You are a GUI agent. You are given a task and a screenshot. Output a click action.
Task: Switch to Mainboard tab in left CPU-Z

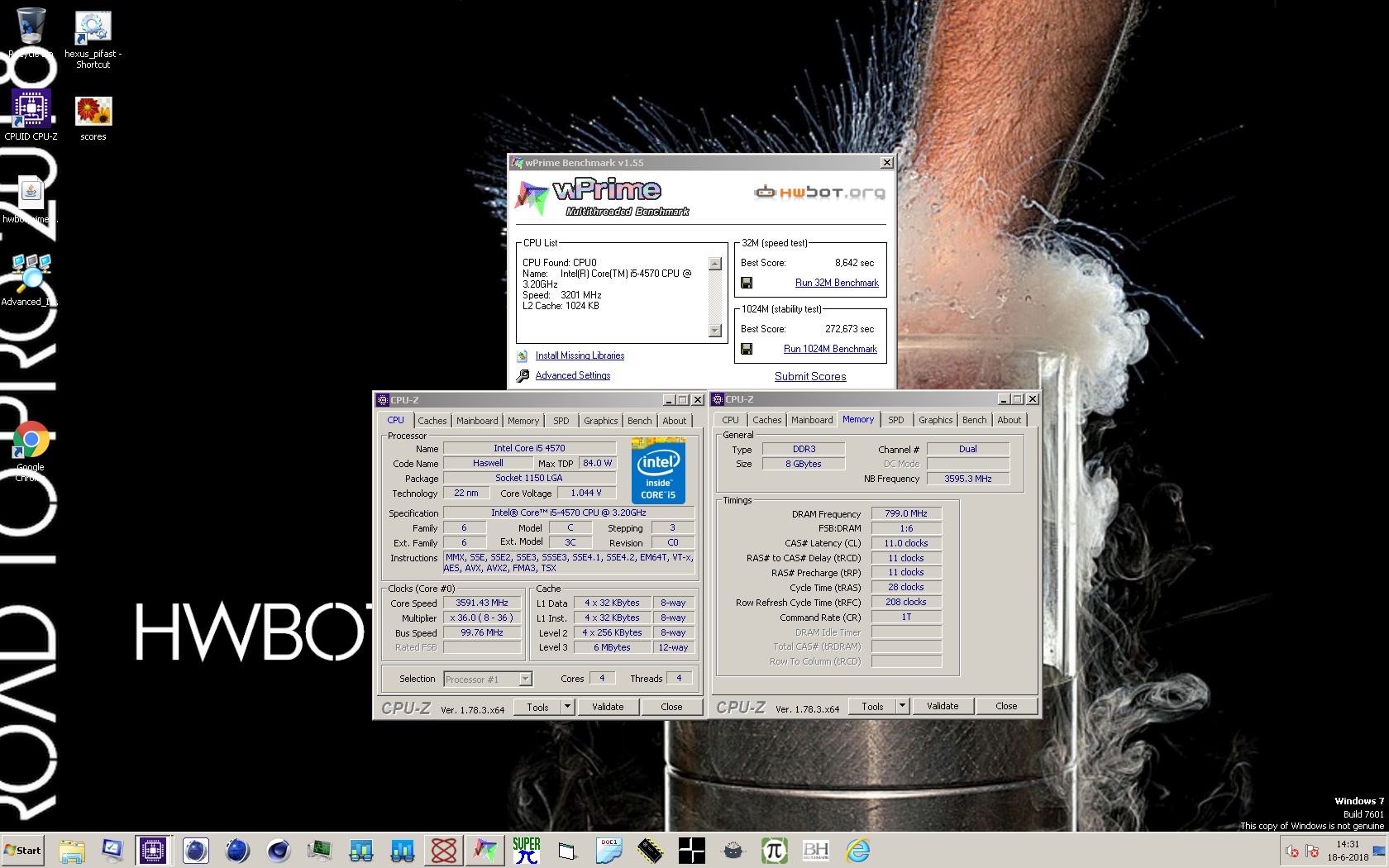pos(477,421)
